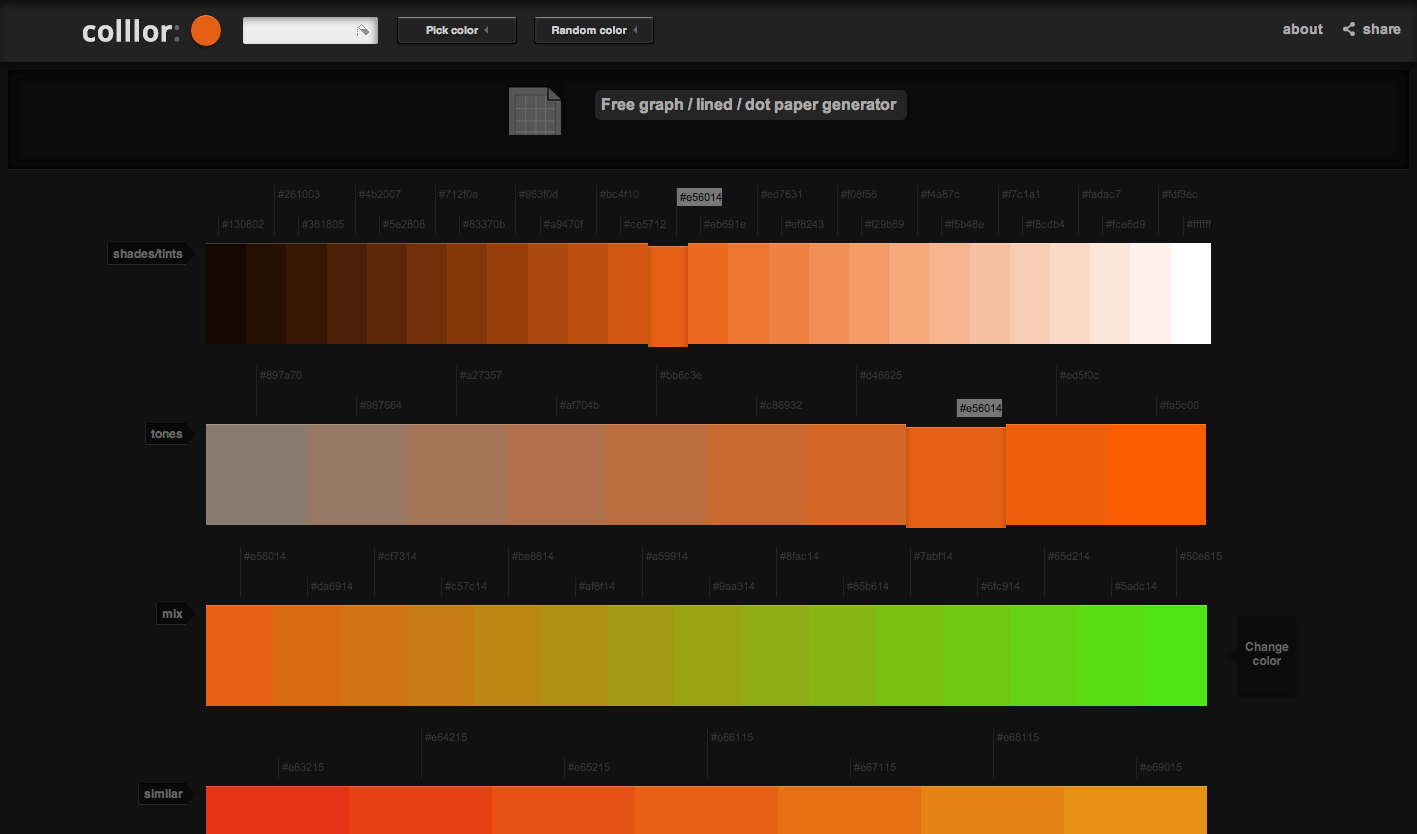Select the darkest #130802 shade swatch

[225, 292]
